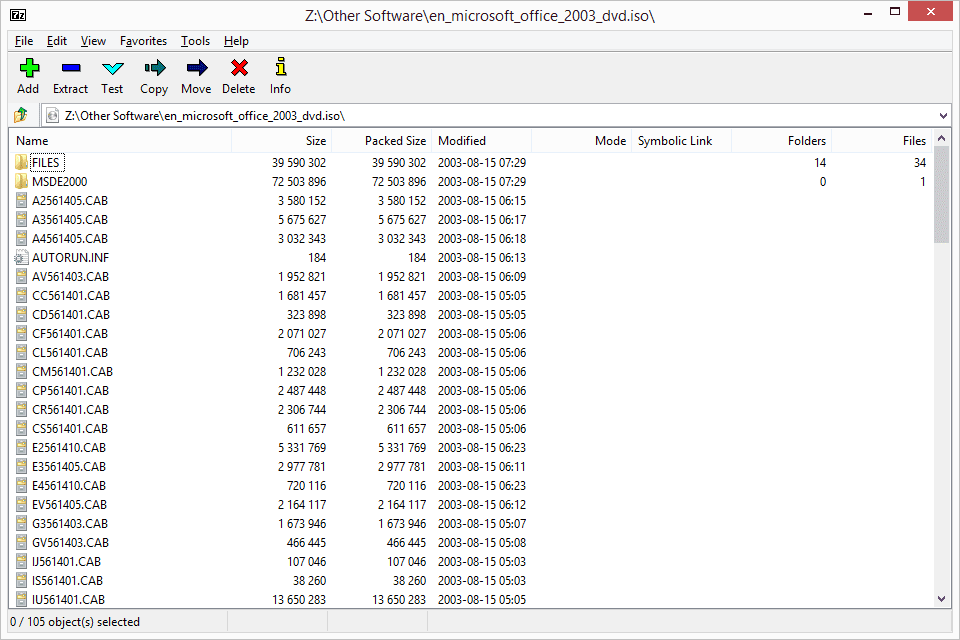Sort by the Modified column header
The height and width of the screenshot is (640, 960).
(481, 141)
